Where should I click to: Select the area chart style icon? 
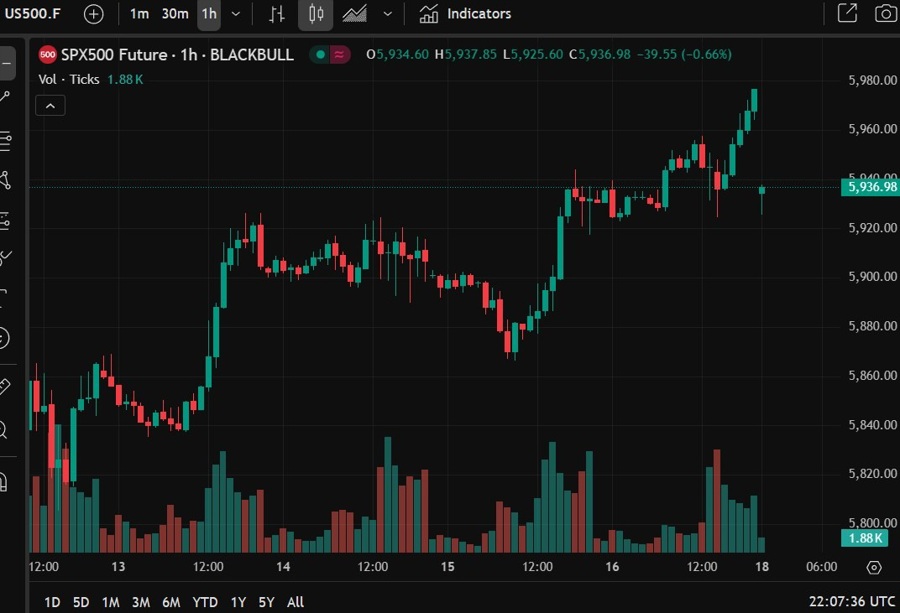coord(355,14)
